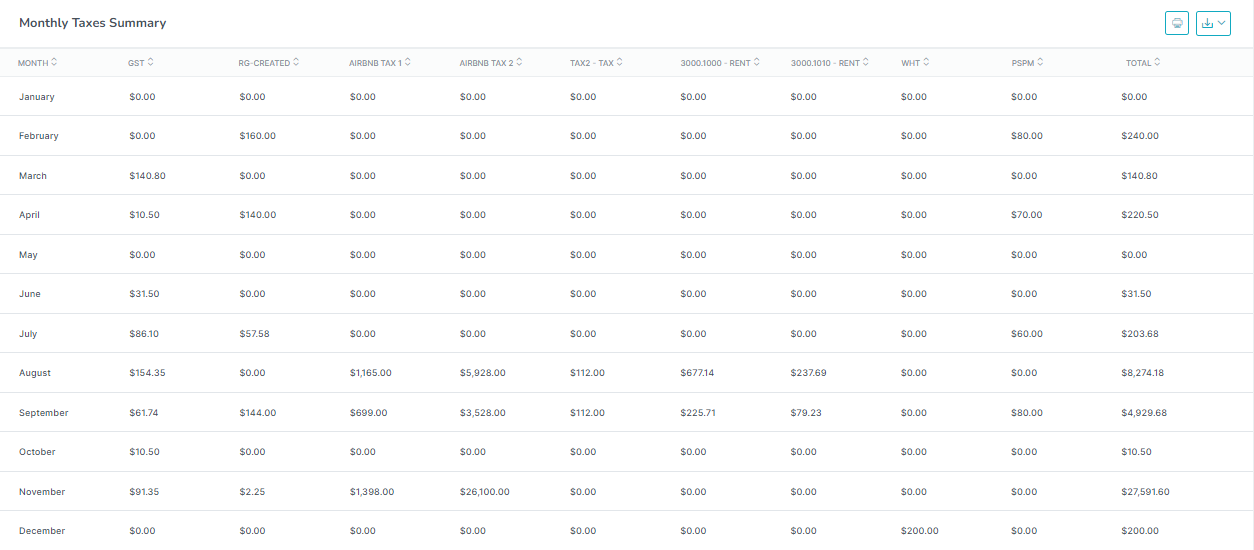This screenshot has height=550, width=1254.
Task: Click November total $27,591.60
Action: coord(1146,492)
